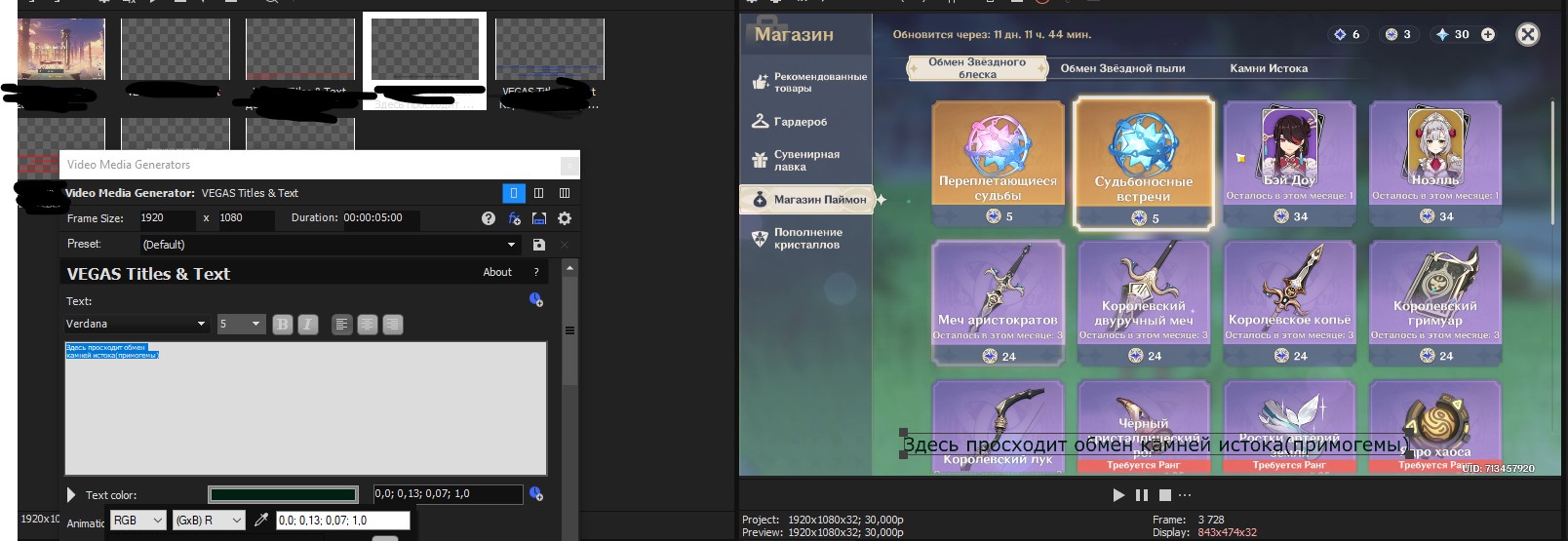Screen dimensions: 1568x541
Task: Align text to the left
Action: point(341,325)
